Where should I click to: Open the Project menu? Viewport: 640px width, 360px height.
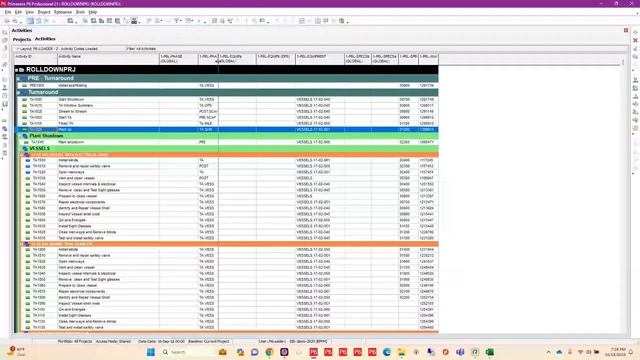pyautogui.click(x=44, y=12)
